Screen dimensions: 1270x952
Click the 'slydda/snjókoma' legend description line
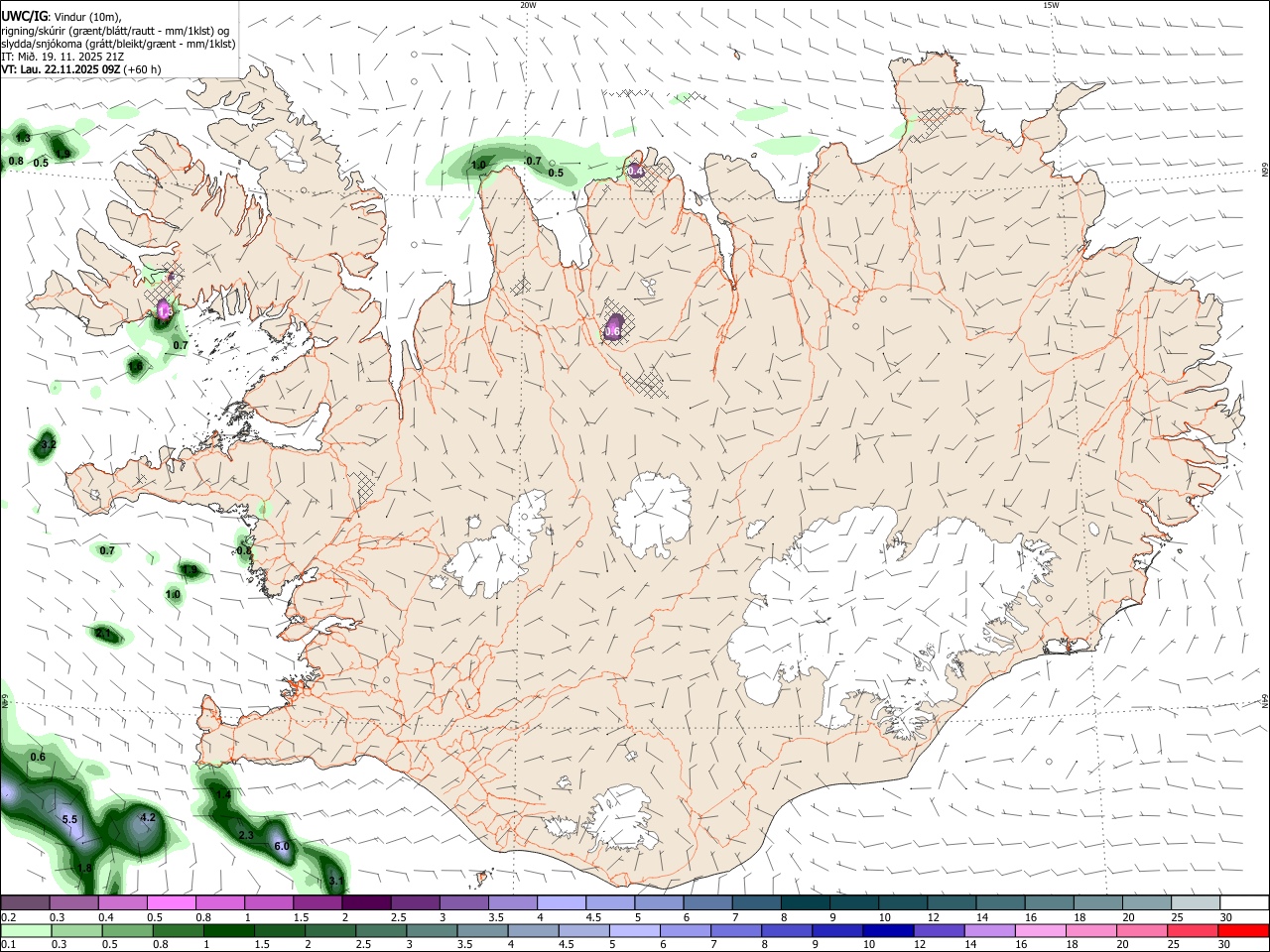coord(118,44)
